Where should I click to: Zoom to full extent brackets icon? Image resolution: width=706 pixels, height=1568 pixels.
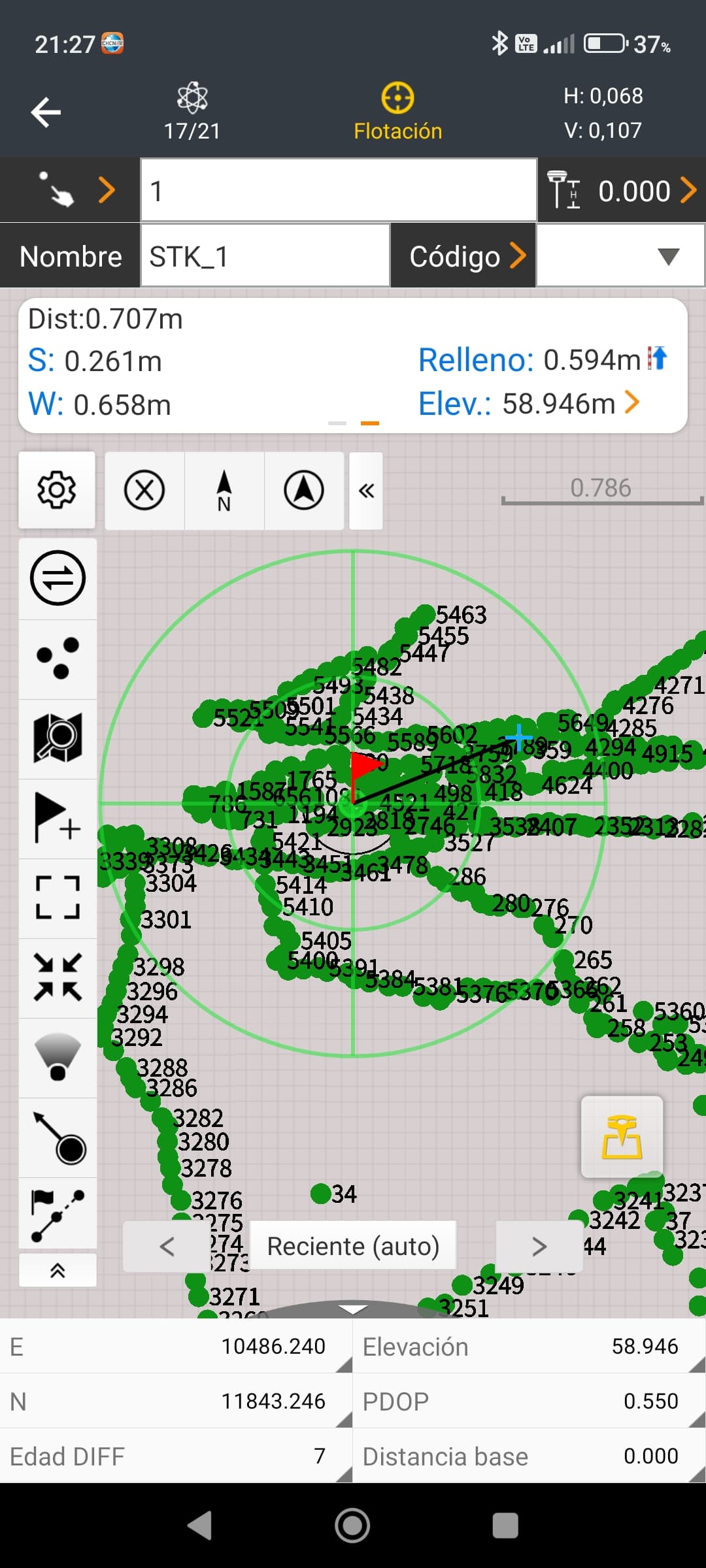[x=58, y=898]
